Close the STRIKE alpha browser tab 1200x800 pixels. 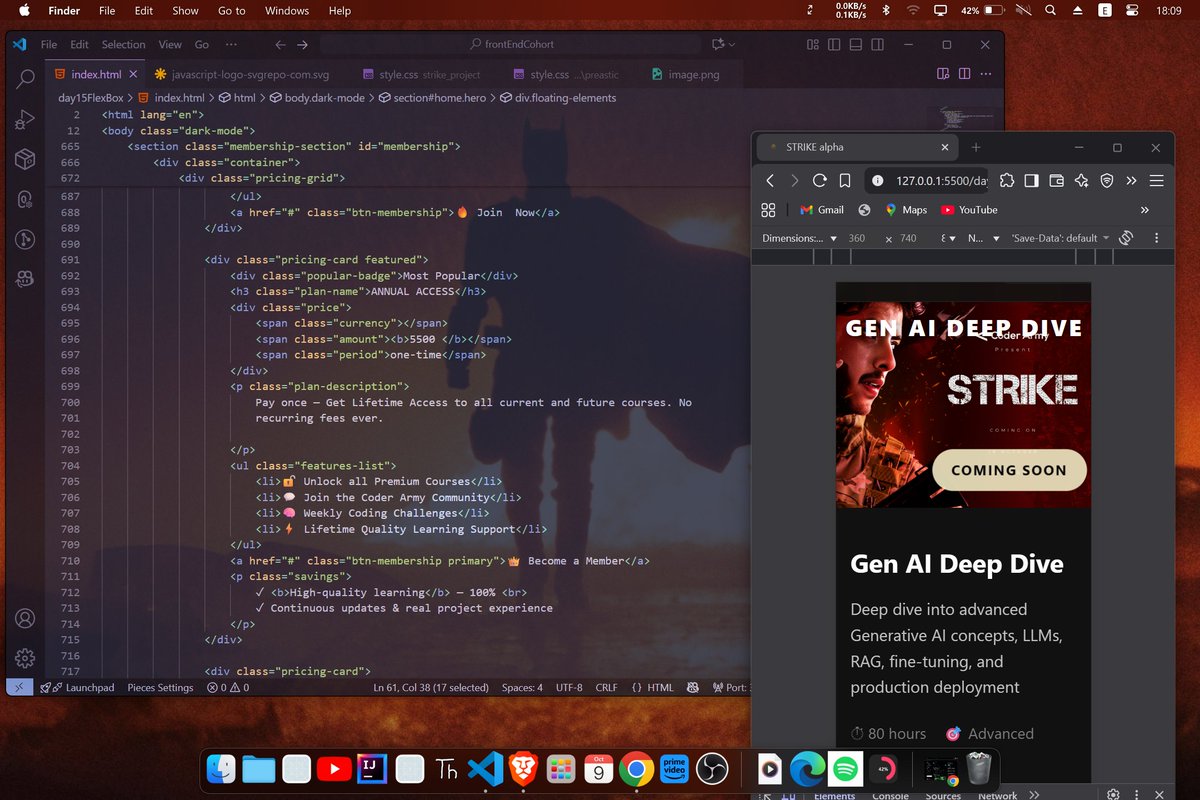[x=945, y=147]
